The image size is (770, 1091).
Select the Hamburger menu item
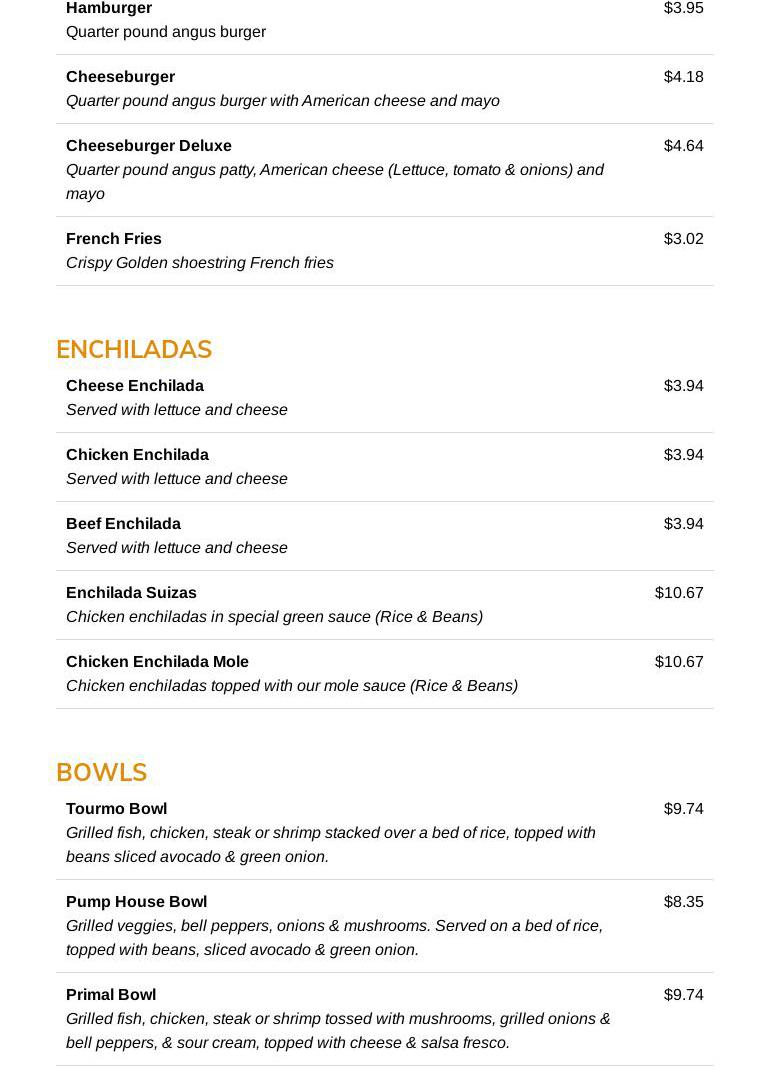click(x=109, y=9)
